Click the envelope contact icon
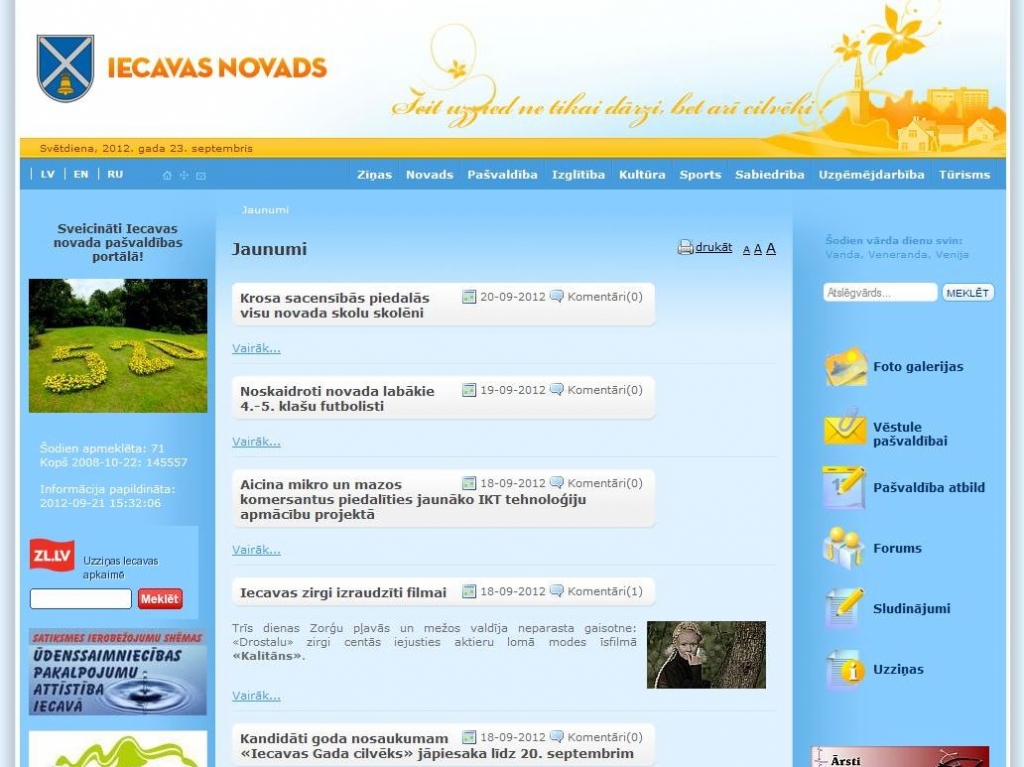The height and width of the screenshot is (767, 1024). pyautogui.click(x=200, y=175)
